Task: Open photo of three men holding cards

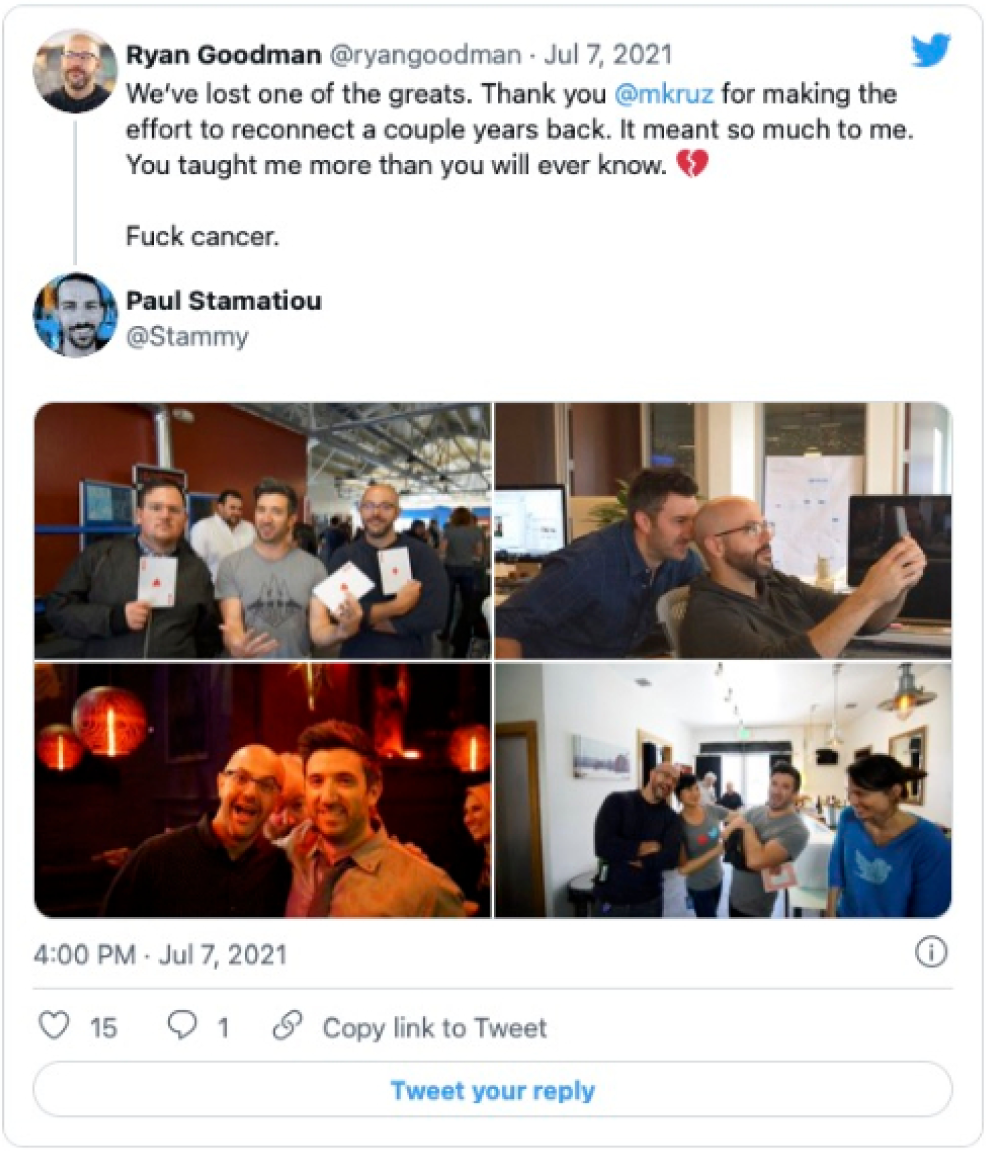Action: pyautogui.click(x=262, y=530)
